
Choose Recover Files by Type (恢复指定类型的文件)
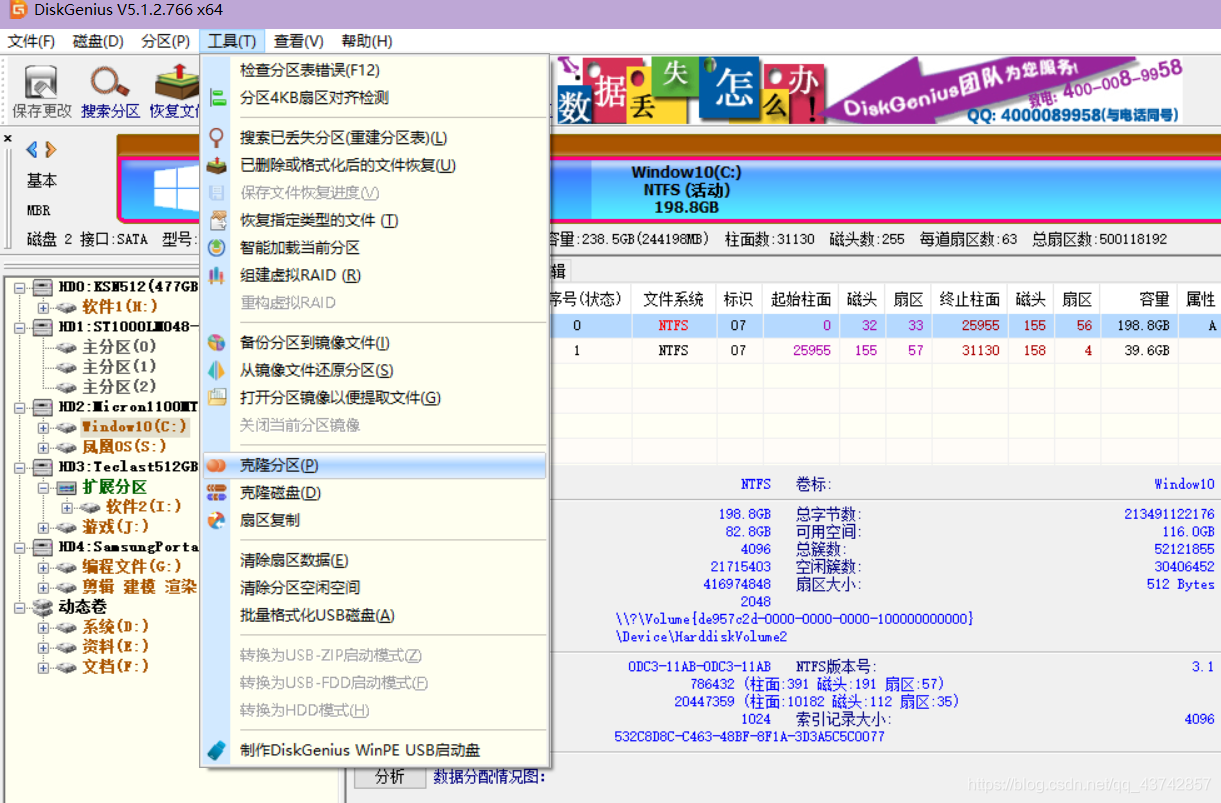click(x=374, y=220)
